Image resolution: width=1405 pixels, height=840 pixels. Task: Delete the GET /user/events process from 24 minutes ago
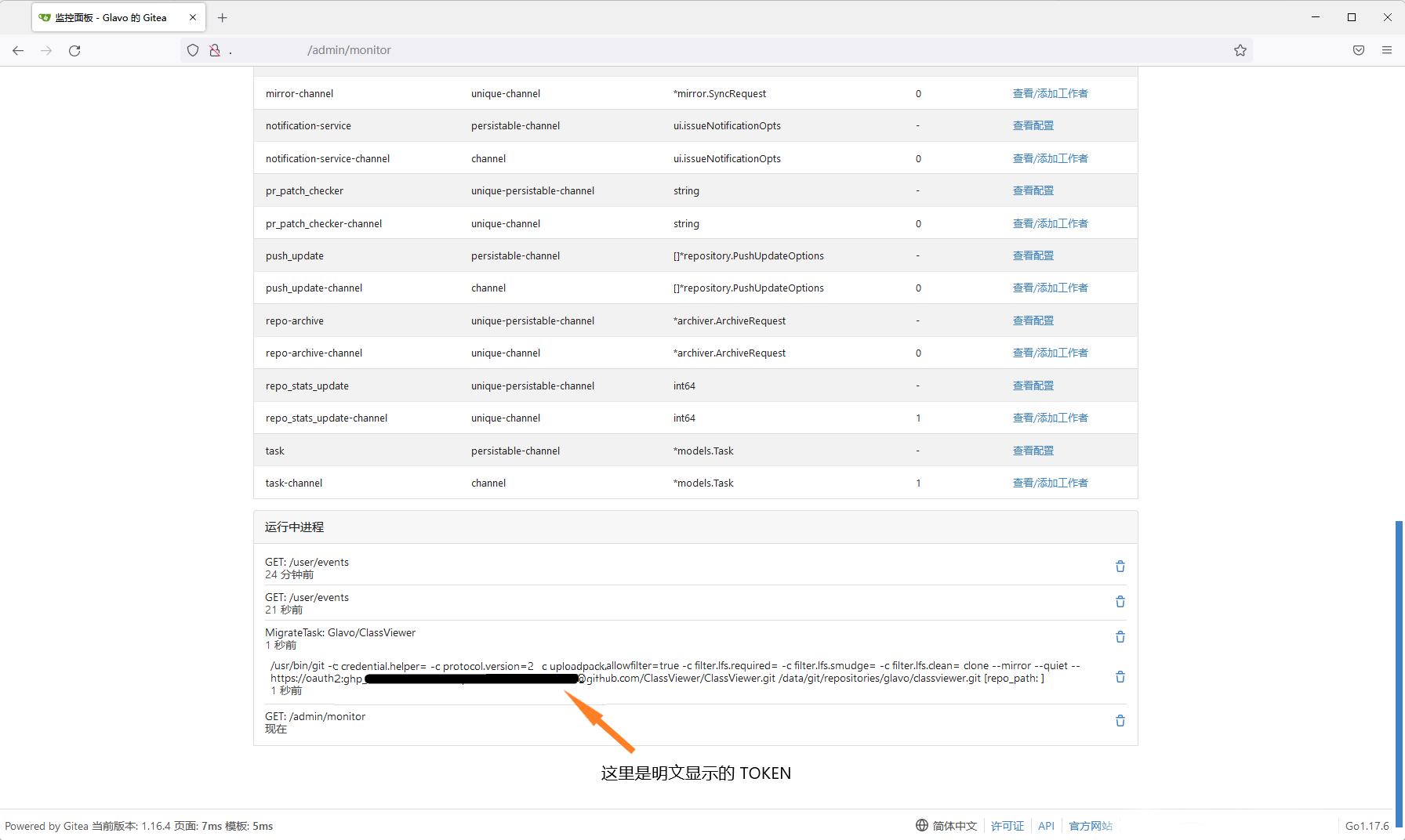point(1120,566)
